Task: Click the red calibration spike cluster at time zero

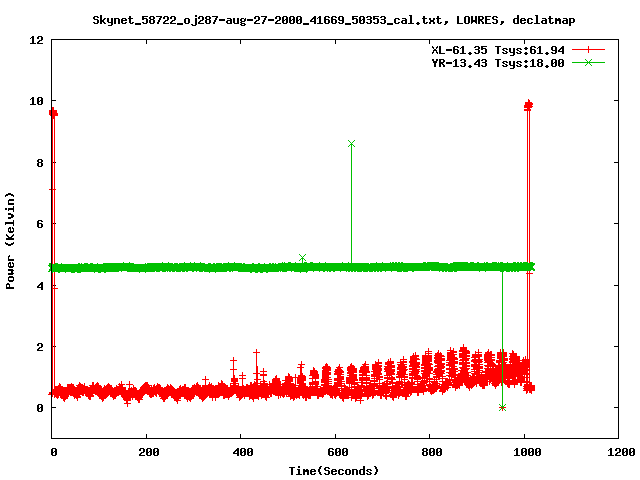Action: (53, 113)
